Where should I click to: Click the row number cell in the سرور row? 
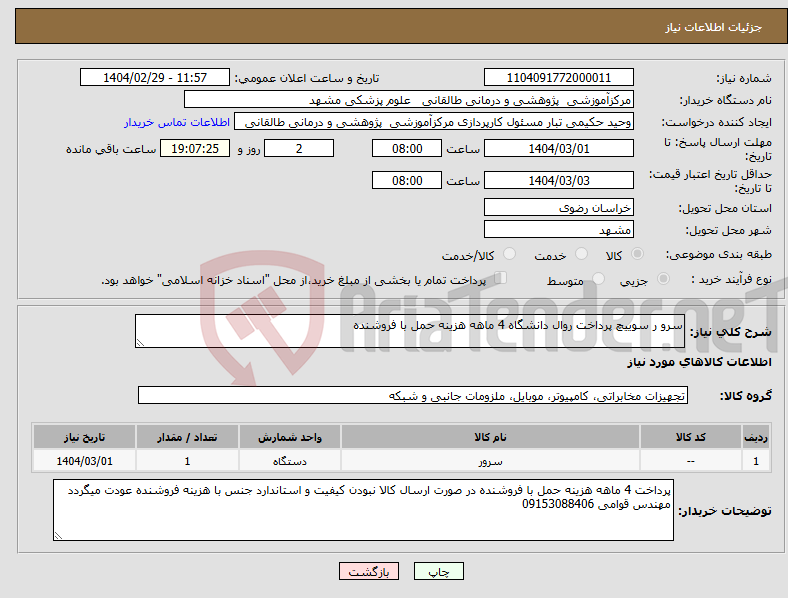pyautogui.click(x=756, y=461)
